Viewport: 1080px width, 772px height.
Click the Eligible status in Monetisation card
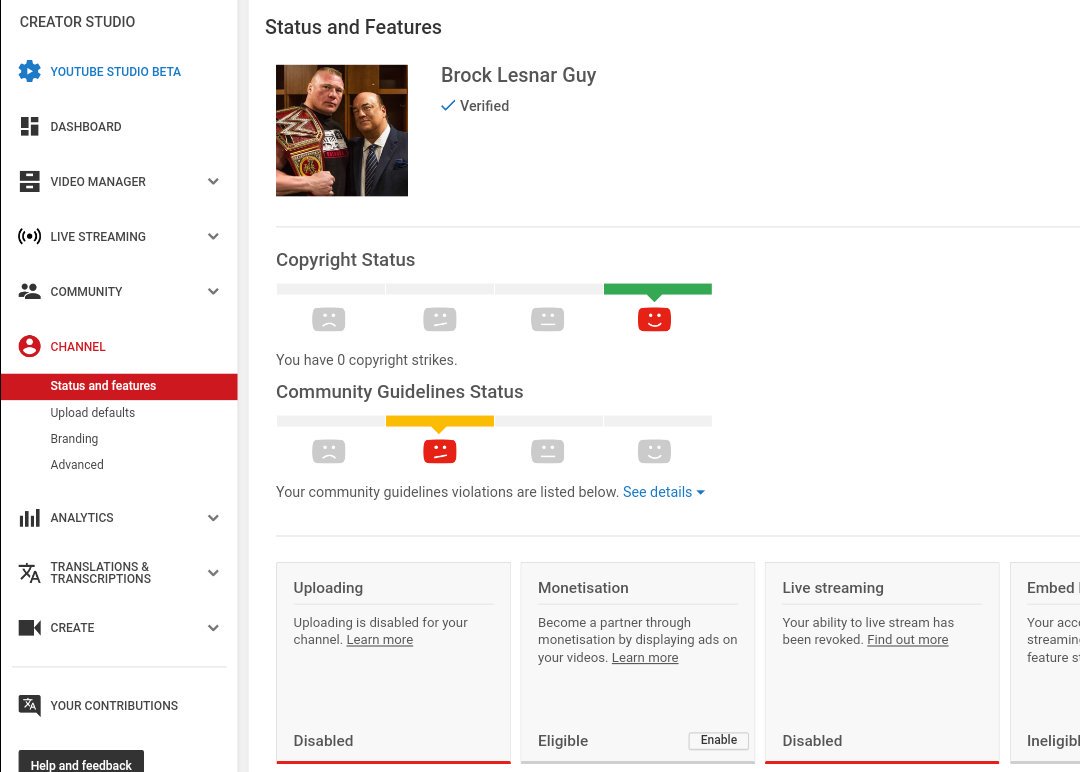pyautogui.click(x=563, y=741)
